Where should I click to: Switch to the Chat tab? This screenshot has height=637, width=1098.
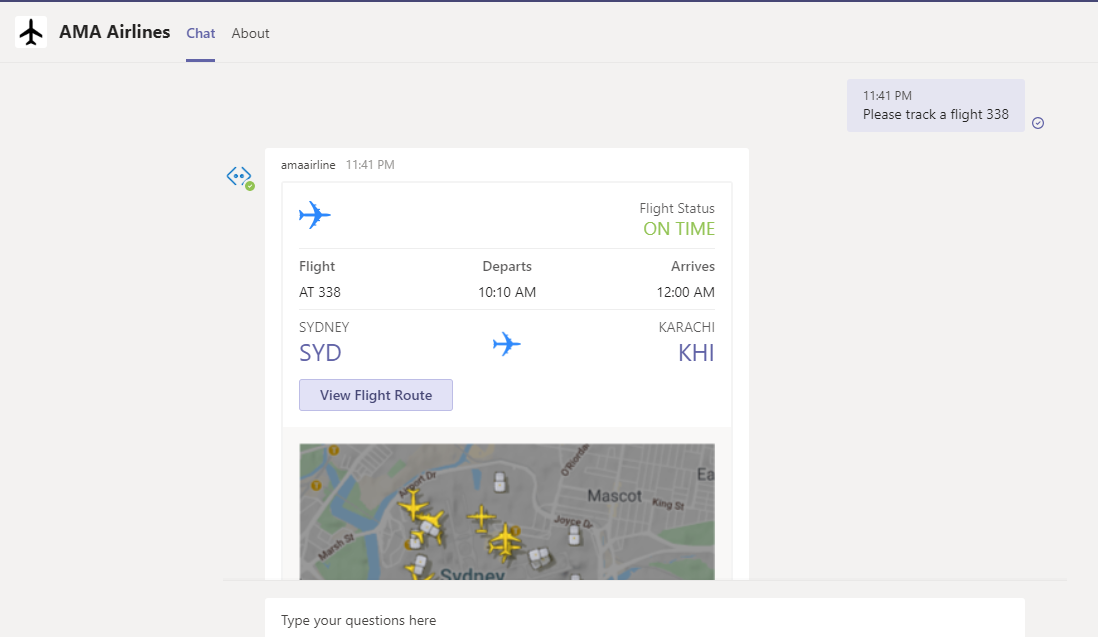[200, 33]
